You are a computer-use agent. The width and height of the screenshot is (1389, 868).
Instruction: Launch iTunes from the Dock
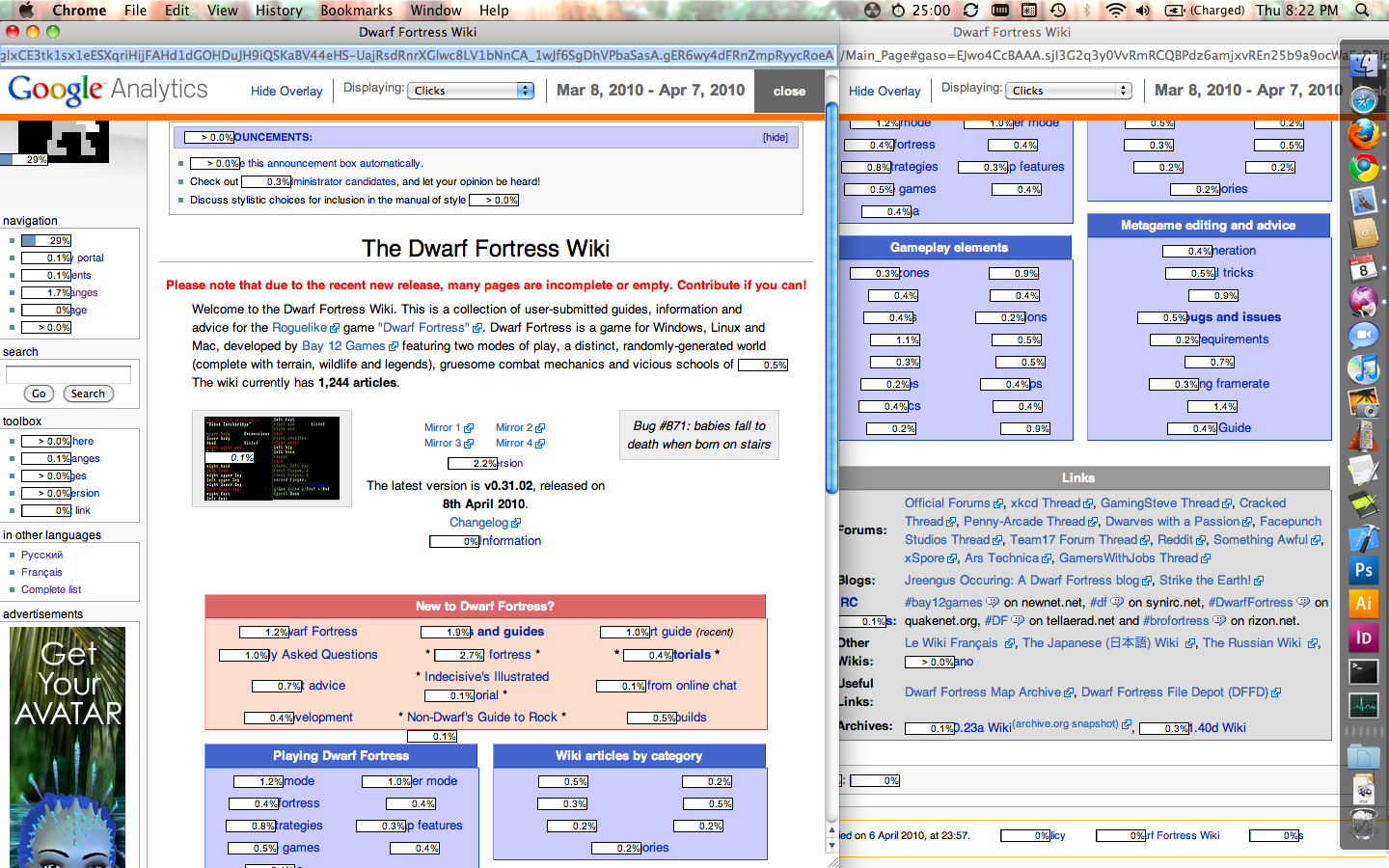[1364, 369]
